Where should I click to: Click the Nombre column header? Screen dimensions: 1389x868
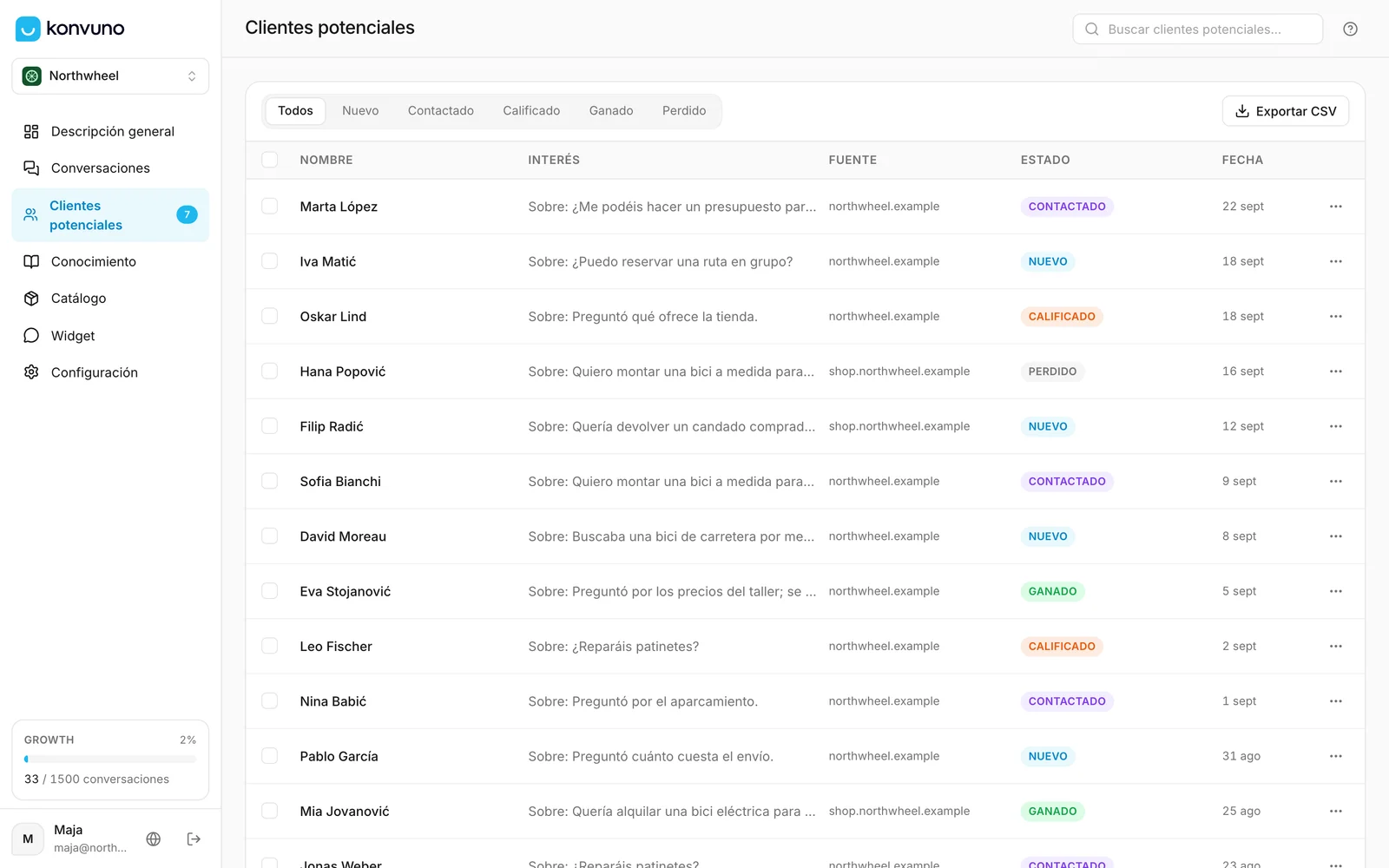tap(326, 160)
